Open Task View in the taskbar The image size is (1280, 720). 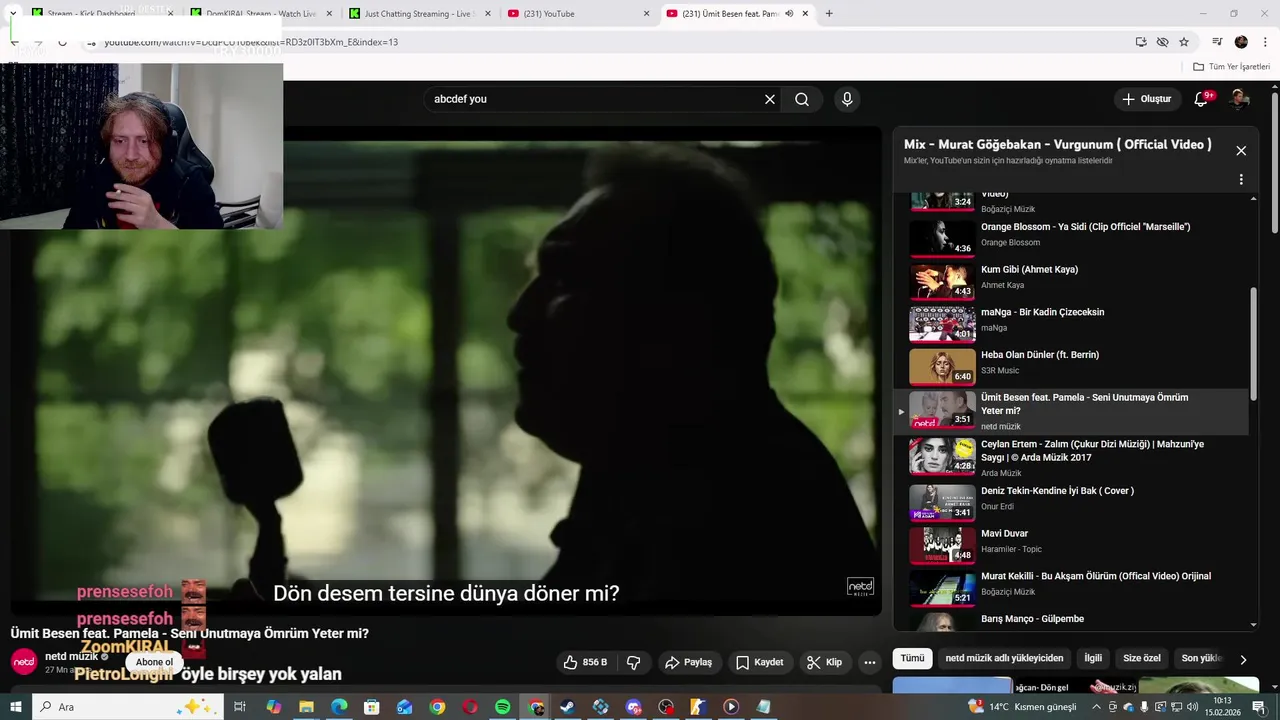pyautogui.click(x=240, y=707)
